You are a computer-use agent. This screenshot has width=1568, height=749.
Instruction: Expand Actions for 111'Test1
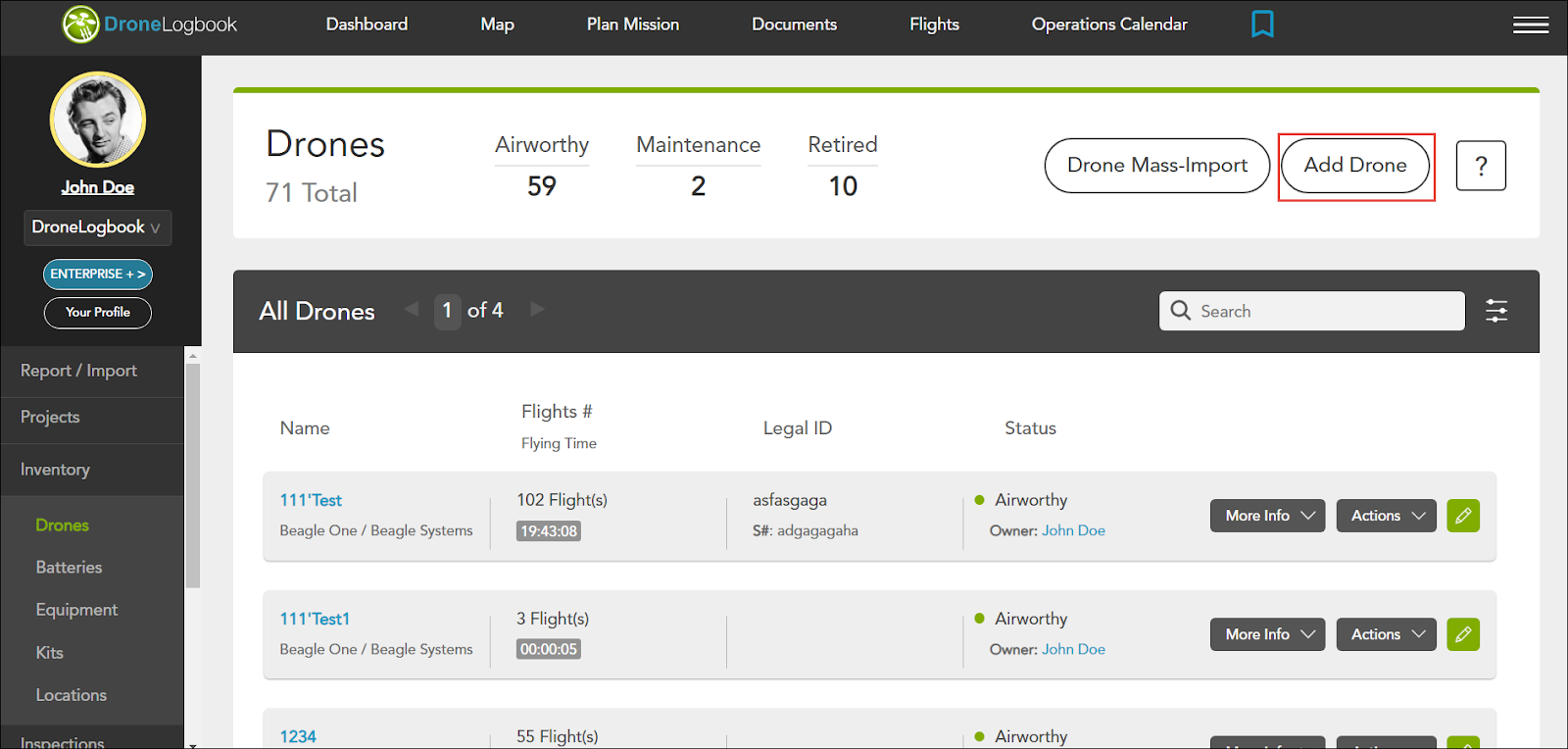(x=1387, y=634)
